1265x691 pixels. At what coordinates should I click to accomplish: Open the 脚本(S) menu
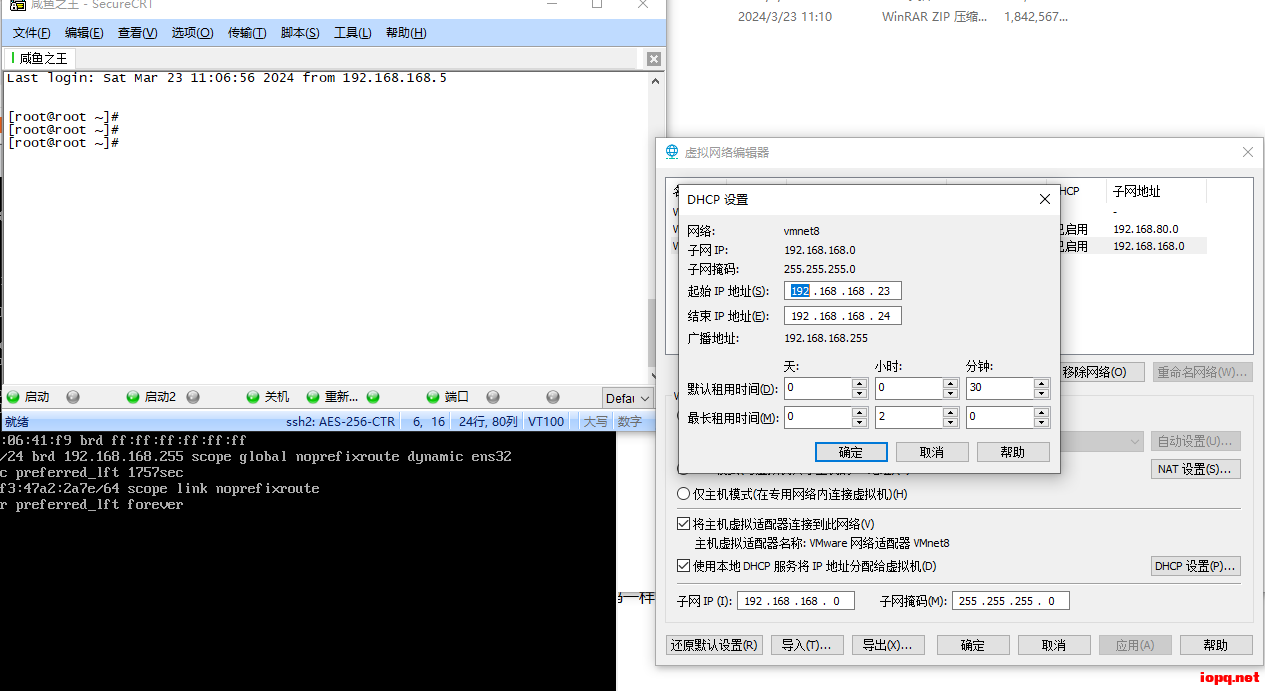point(300,33)
